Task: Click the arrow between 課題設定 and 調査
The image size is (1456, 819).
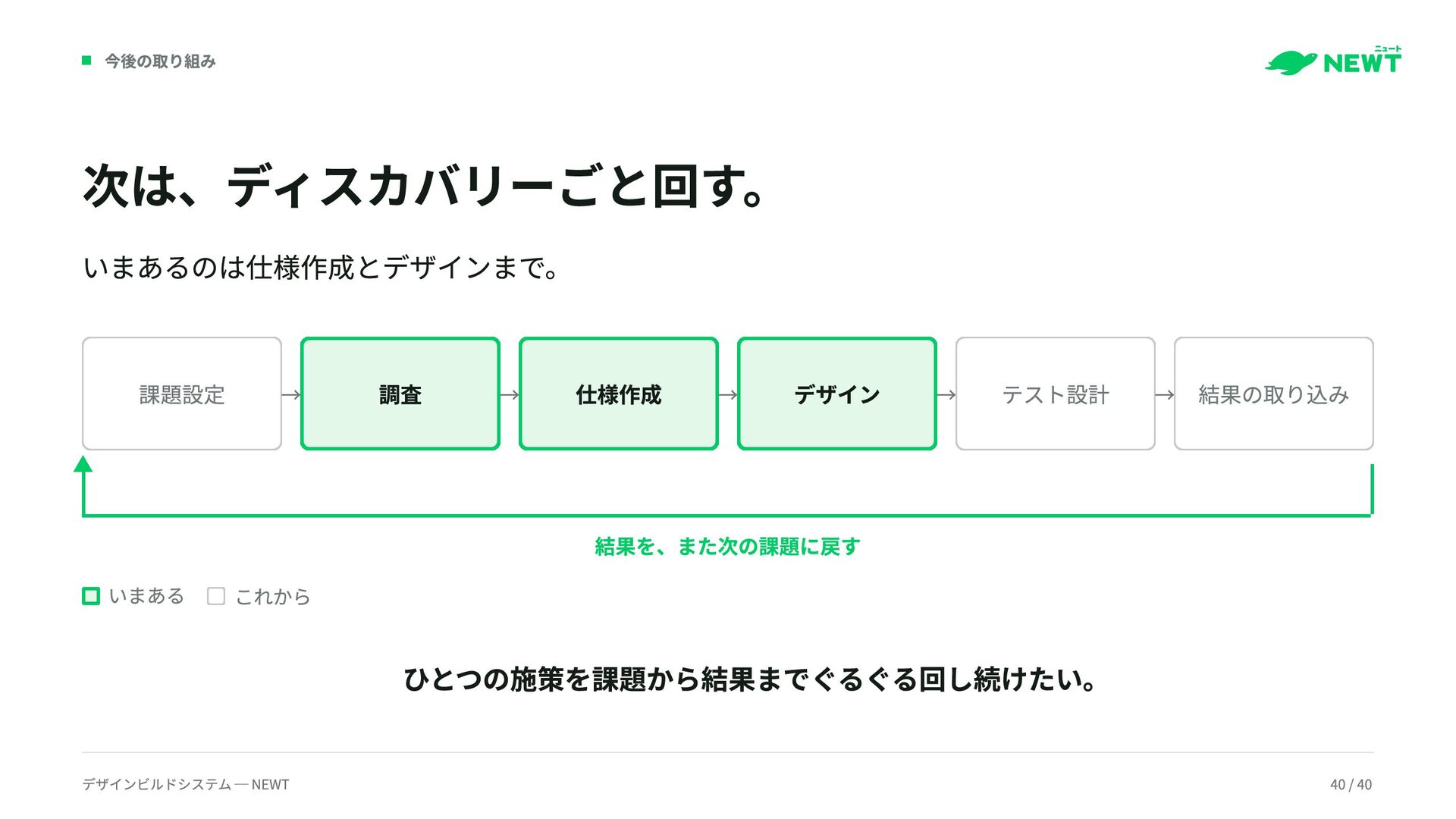Action: click(x=291, y=394)
